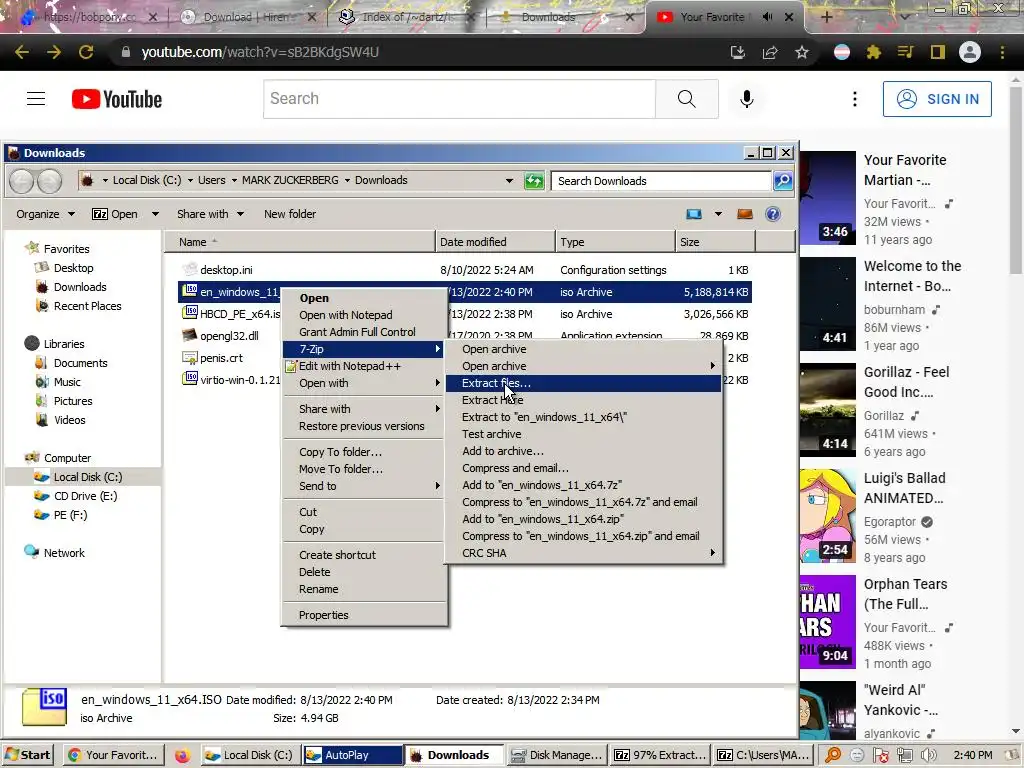This screenshot has height=768, width=1024.
Task: Switch to the Disk Management taskbar button
Action: click(x=557, y=755)
